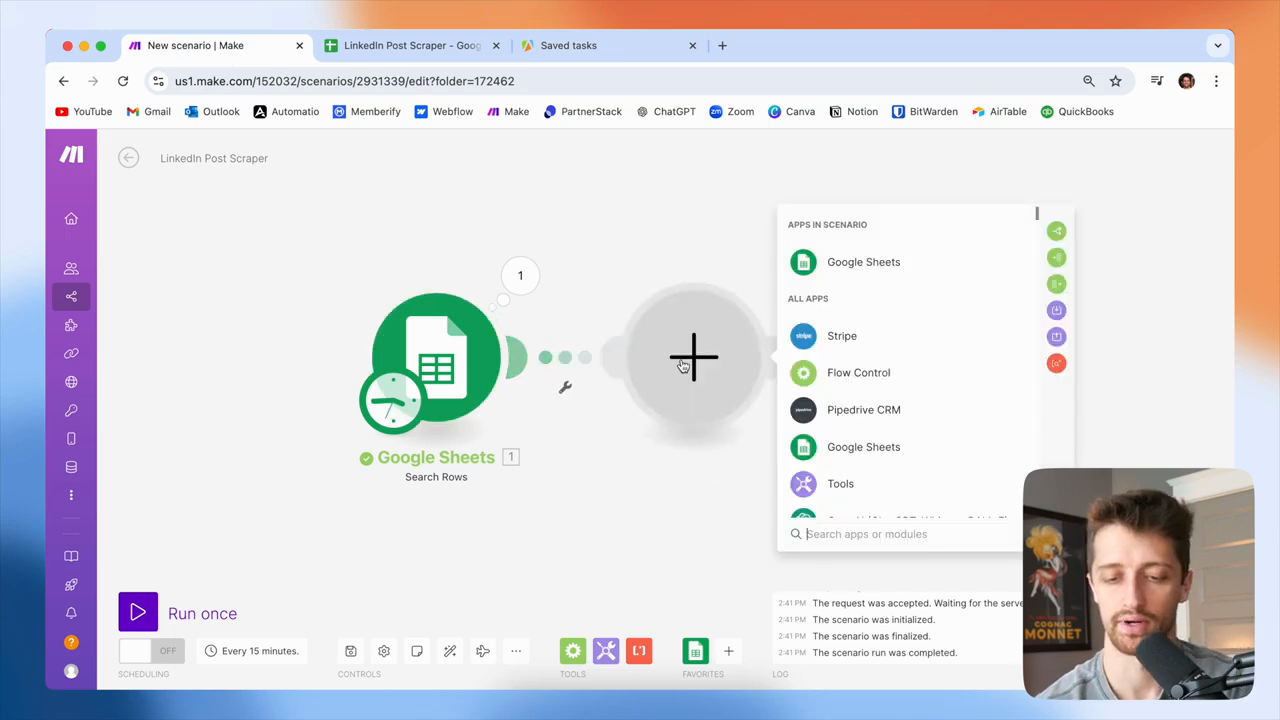The image size is (1280, 720).
Task: Click the third green shortcut icon in picker
Action: (x=1057, y=284)
